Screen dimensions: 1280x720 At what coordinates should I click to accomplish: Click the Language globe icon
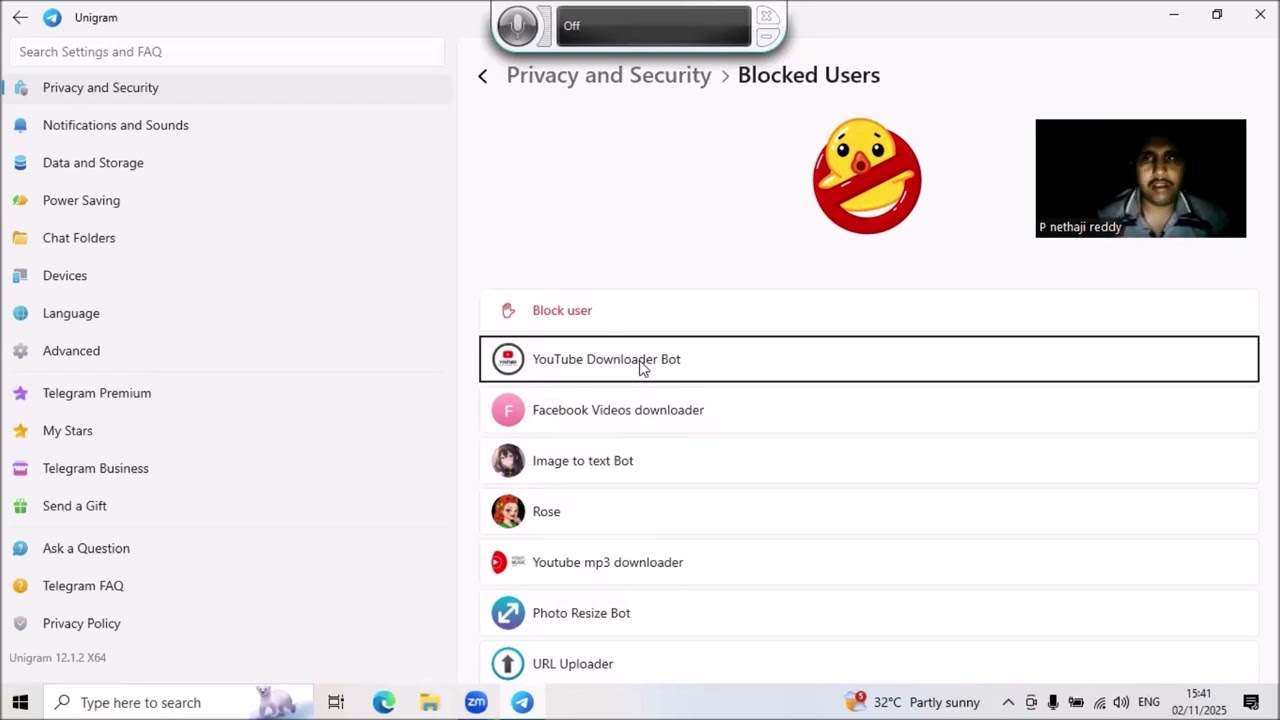pos(20,313)
